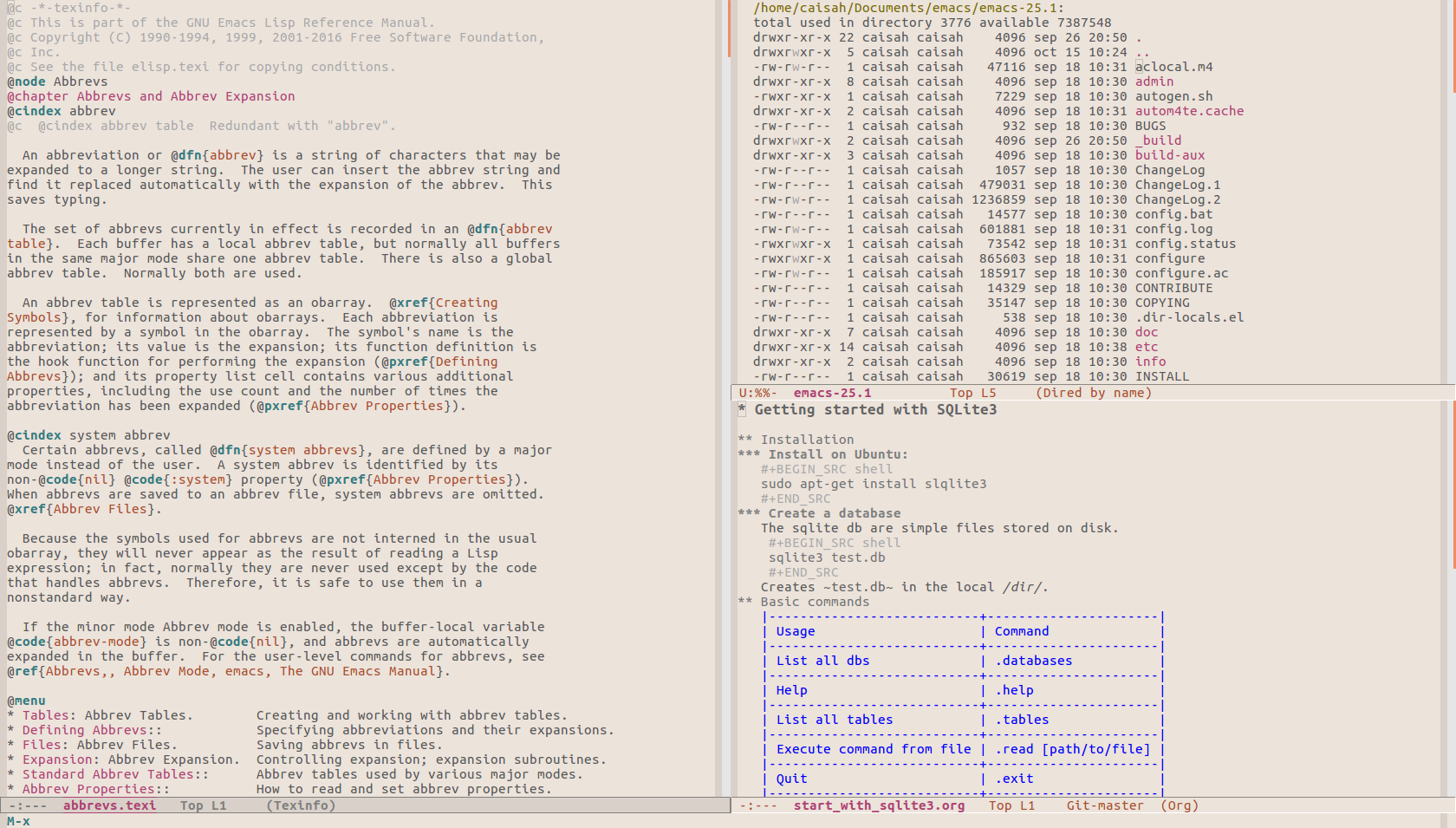Open the autom4te.cache directory entry

pos(1189,111)
